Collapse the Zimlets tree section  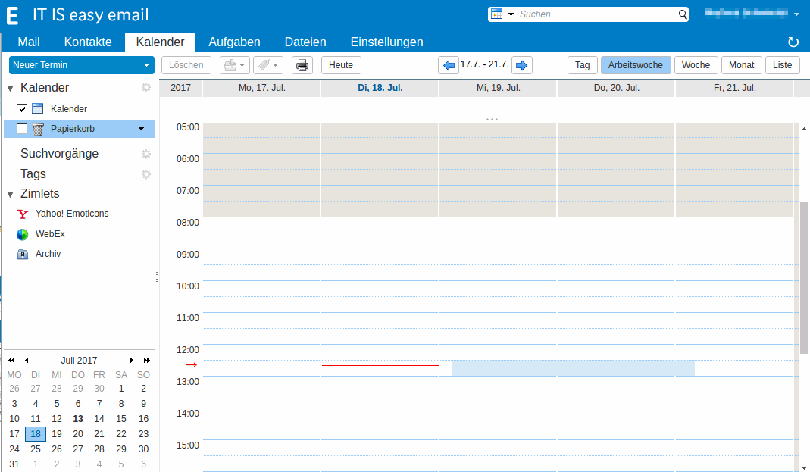click(10, 195)
